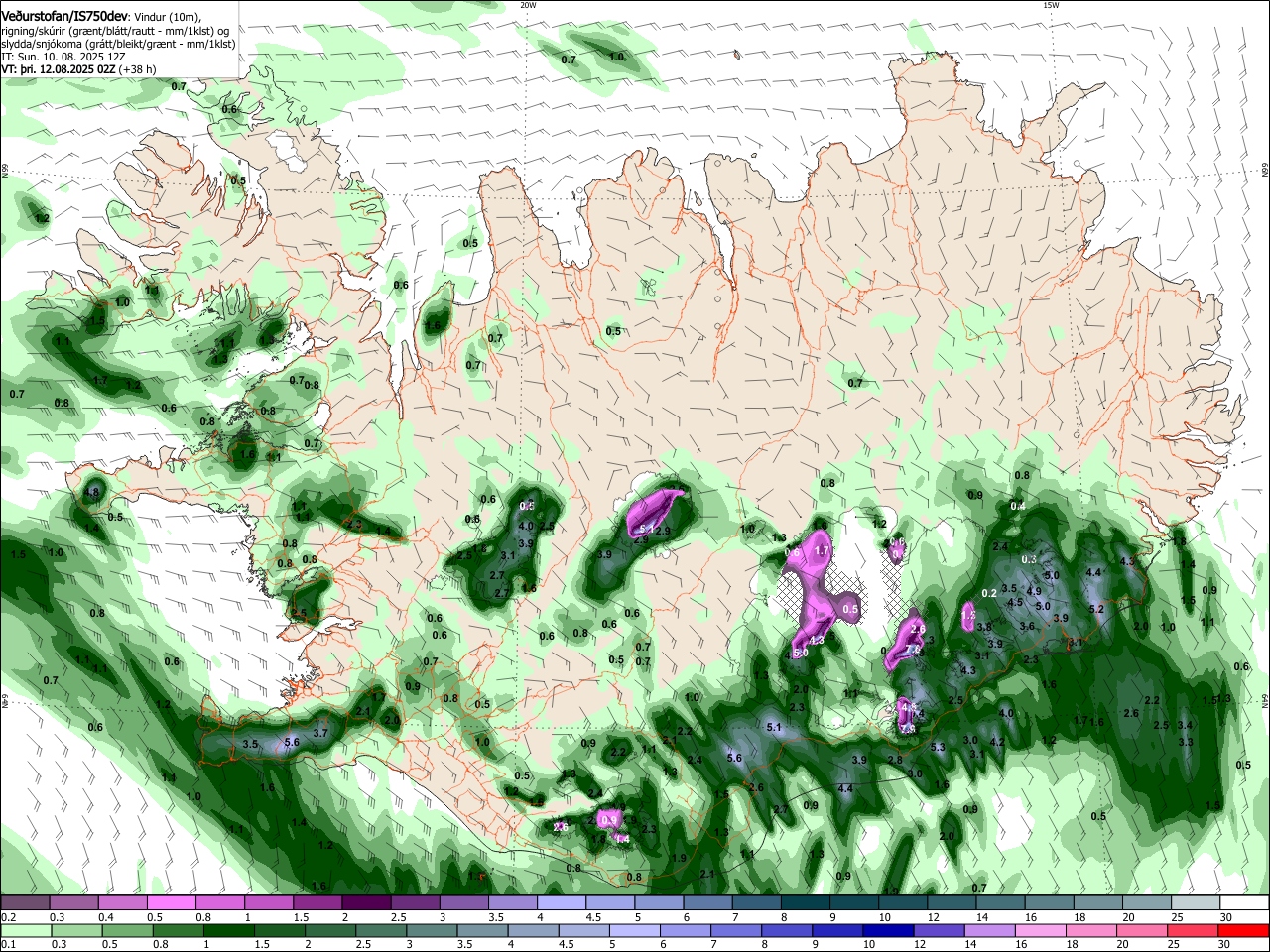Select the lower rain-scale light pink swatch labeled 16
Image resolution: width=1270 pixels, height=952 pixels.
tap(1041, 931)
